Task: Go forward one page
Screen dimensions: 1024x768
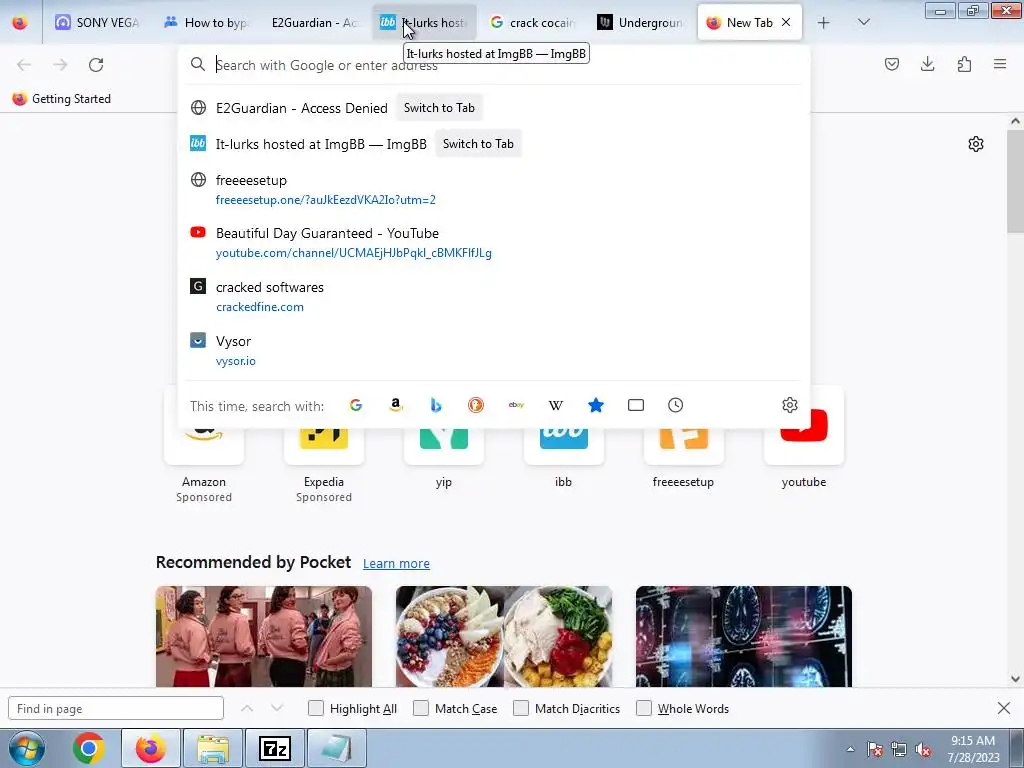Action: pyautogui.click(x=60, y=65)
